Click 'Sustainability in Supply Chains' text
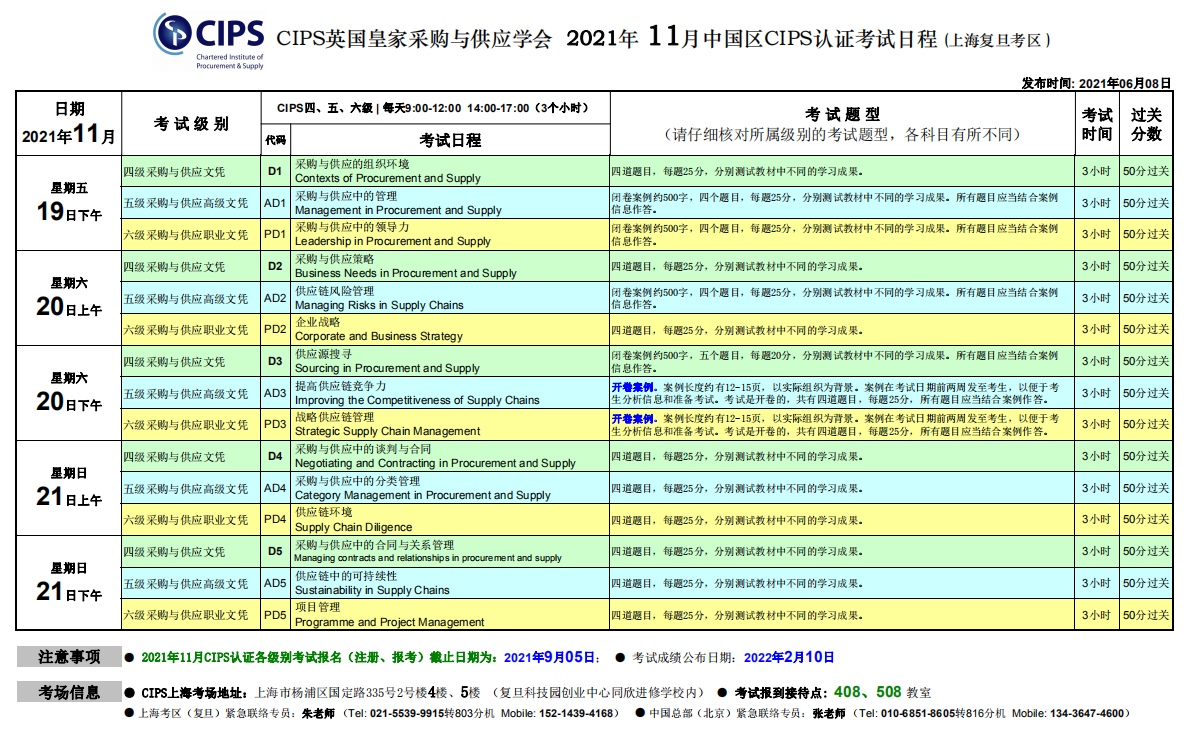The image size is (1188, 734). (x=372, y=590)
